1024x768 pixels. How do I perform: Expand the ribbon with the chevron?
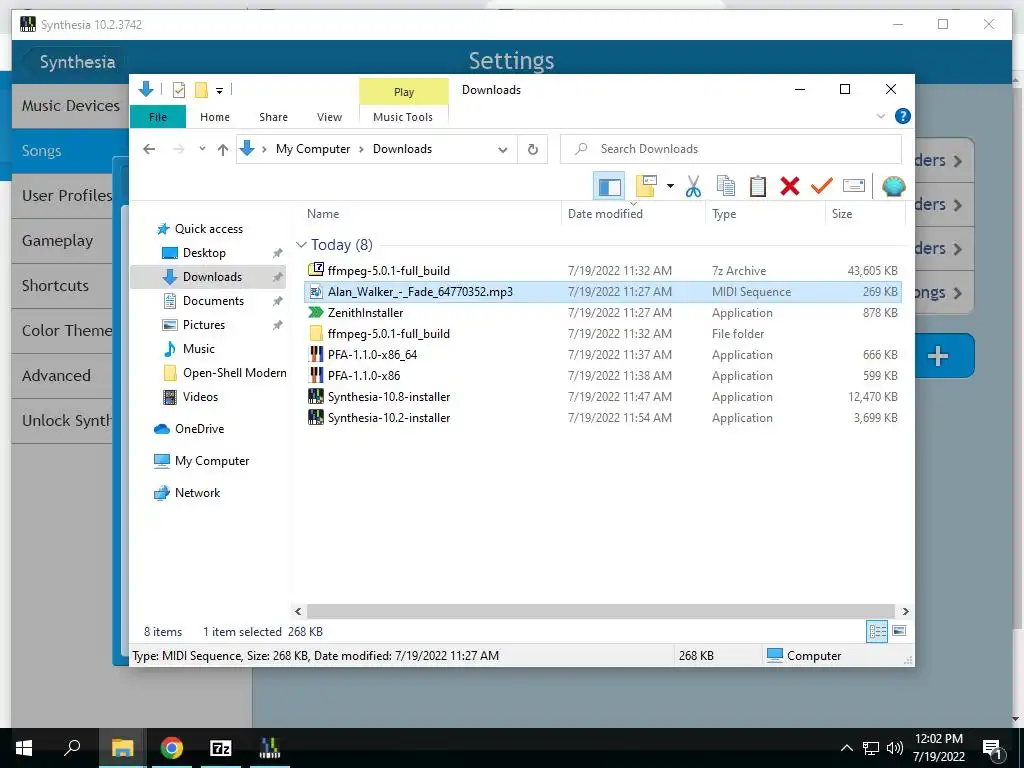pyautogui.click(x=880, y=116)
